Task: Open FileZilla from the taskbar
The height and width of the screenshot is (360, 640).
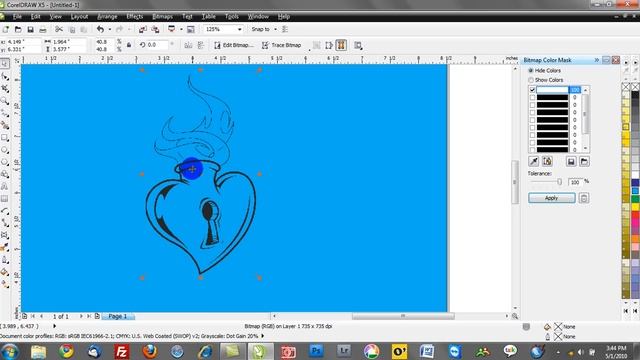Action: click(122, 351)
